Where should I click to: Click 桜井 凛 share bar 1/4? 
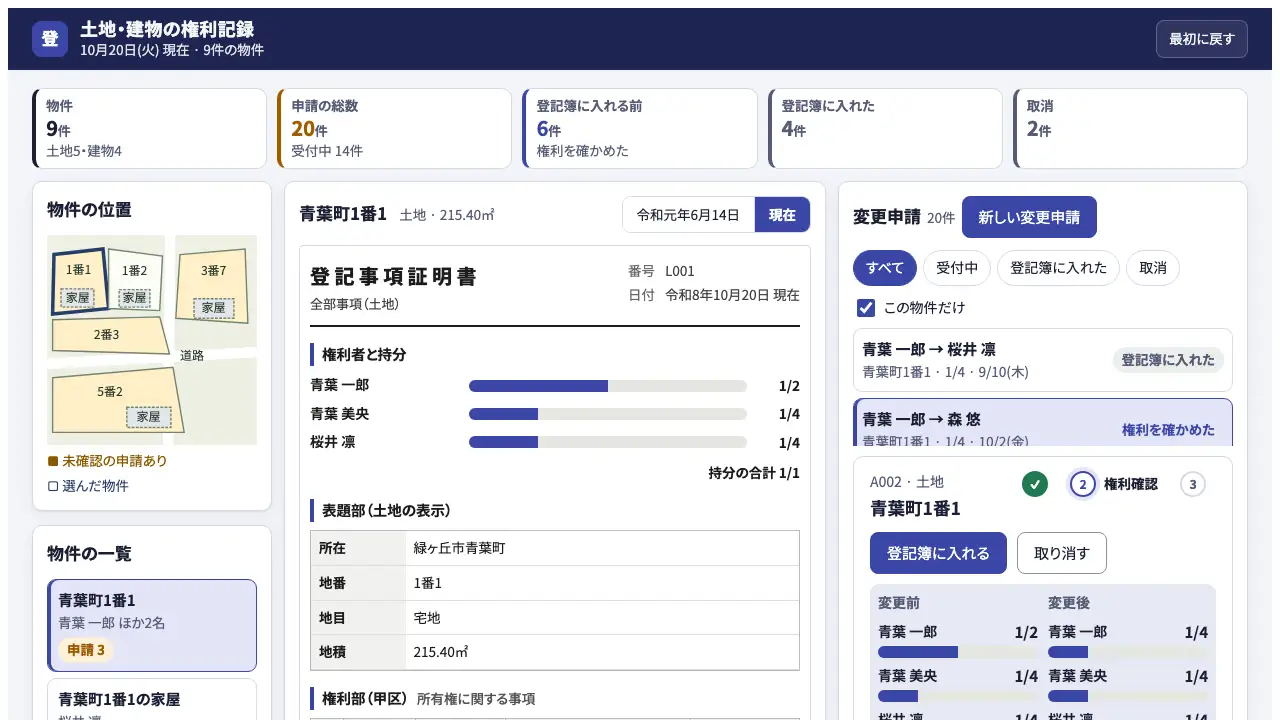(608, 442)
